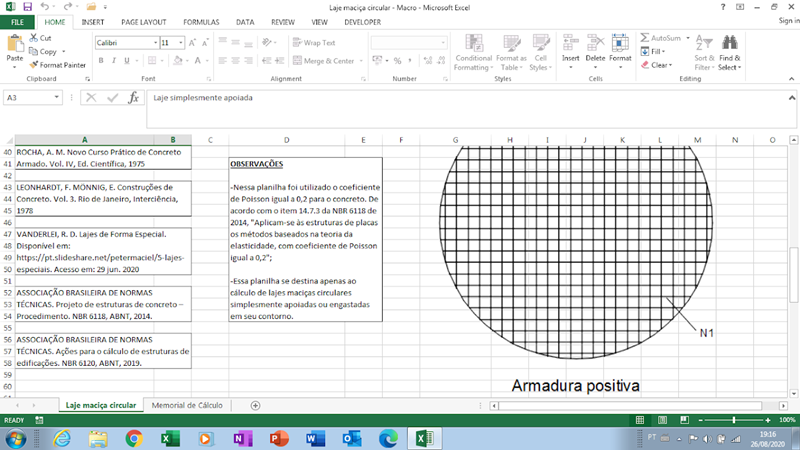Click the font color A button
The height and width of the screenshot is (450, 800).
click(x=197, y=61)
